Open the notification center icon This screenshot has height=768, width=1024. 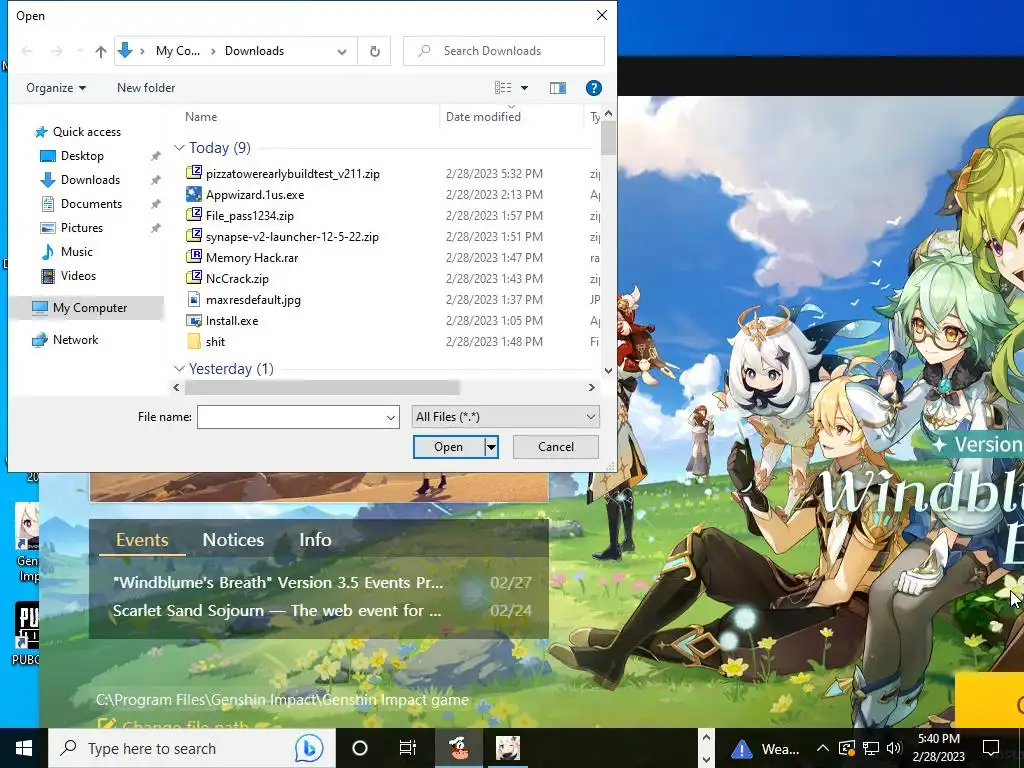pyautogui.click(x=991, y=748)
